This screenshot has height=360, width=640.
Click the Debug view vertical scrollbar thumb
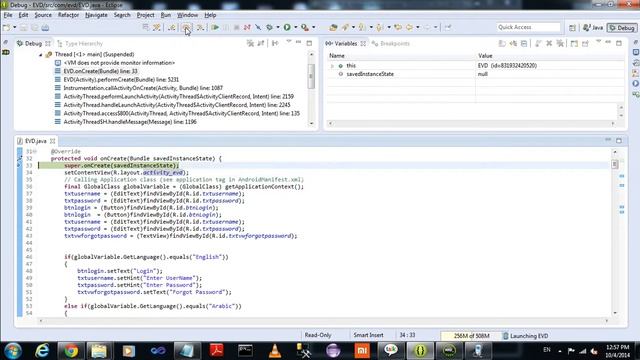[311, 76]
